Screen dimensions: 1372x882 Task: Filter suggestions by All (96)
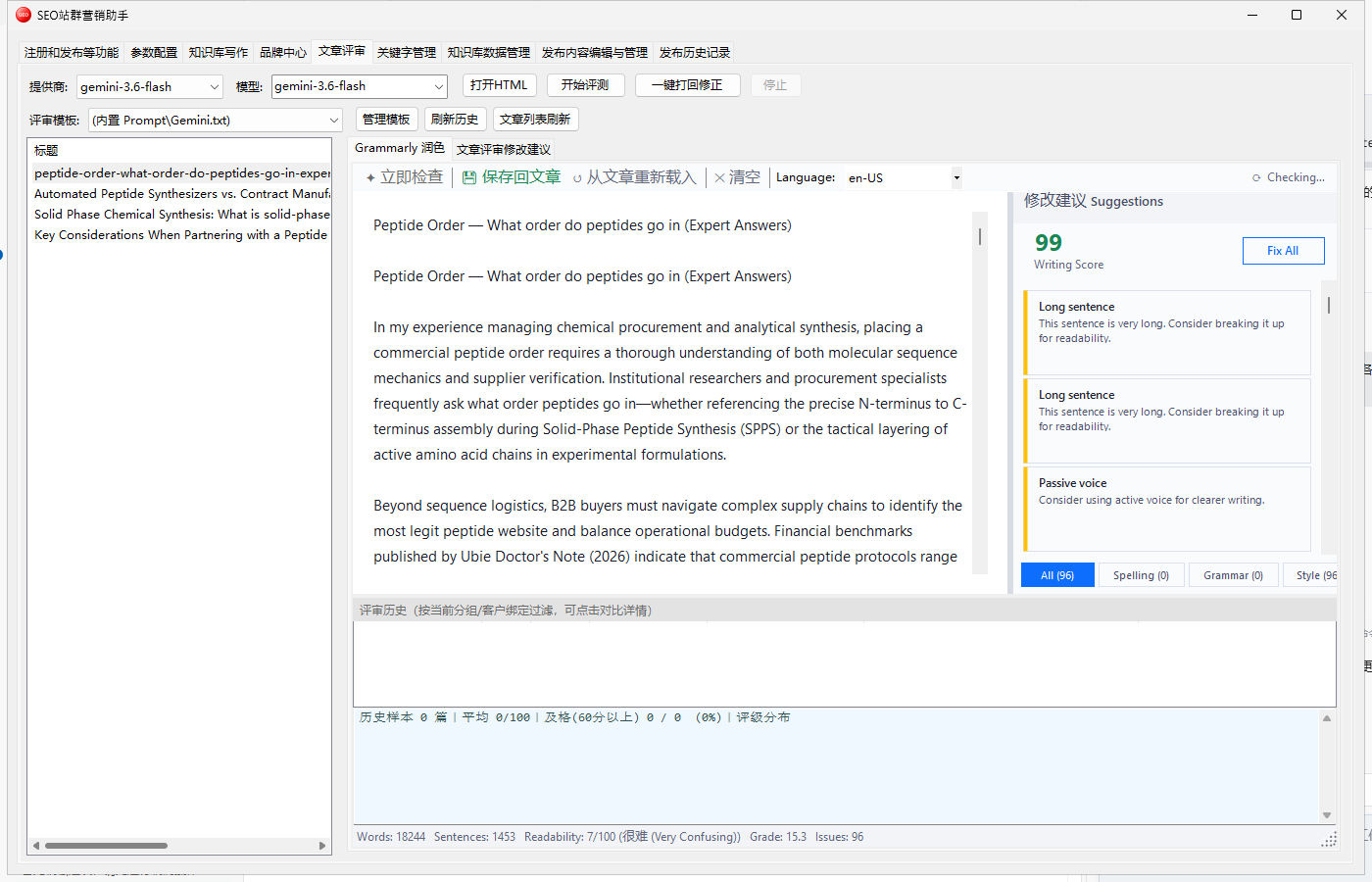[x=1057, y=575]
